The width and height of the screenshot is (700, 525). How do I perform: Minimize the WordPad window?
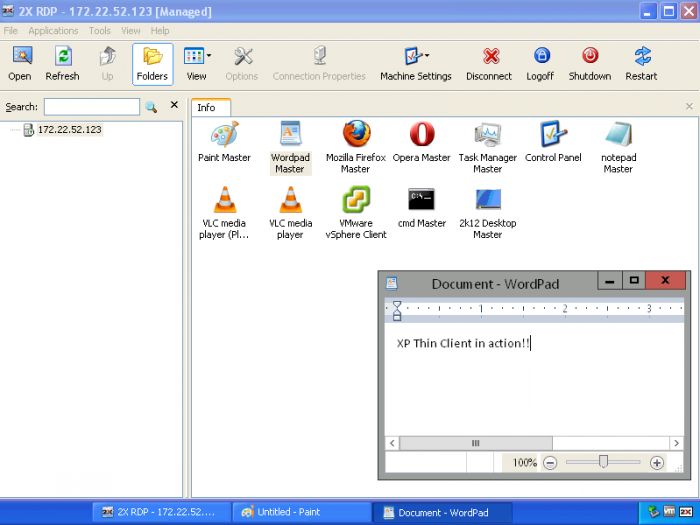click(609, 281)
